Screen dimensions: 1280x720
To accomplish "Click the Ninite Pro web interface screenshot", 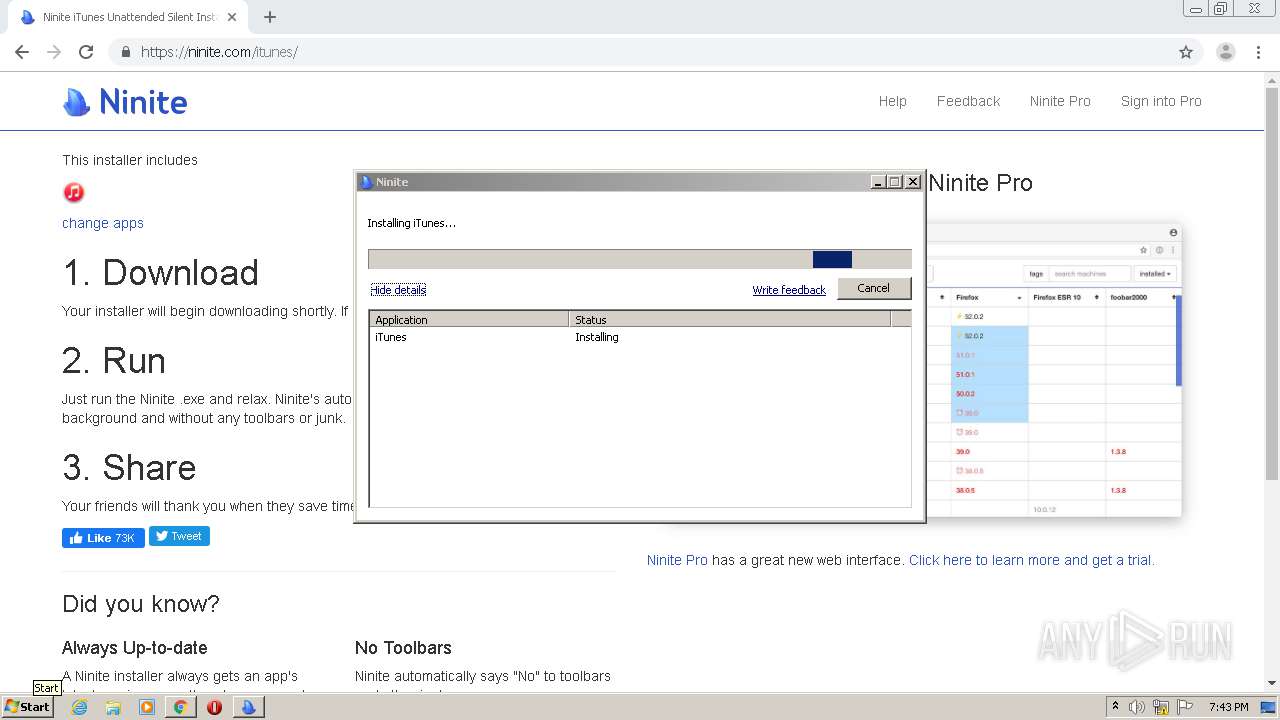I will pos(1054,370).
